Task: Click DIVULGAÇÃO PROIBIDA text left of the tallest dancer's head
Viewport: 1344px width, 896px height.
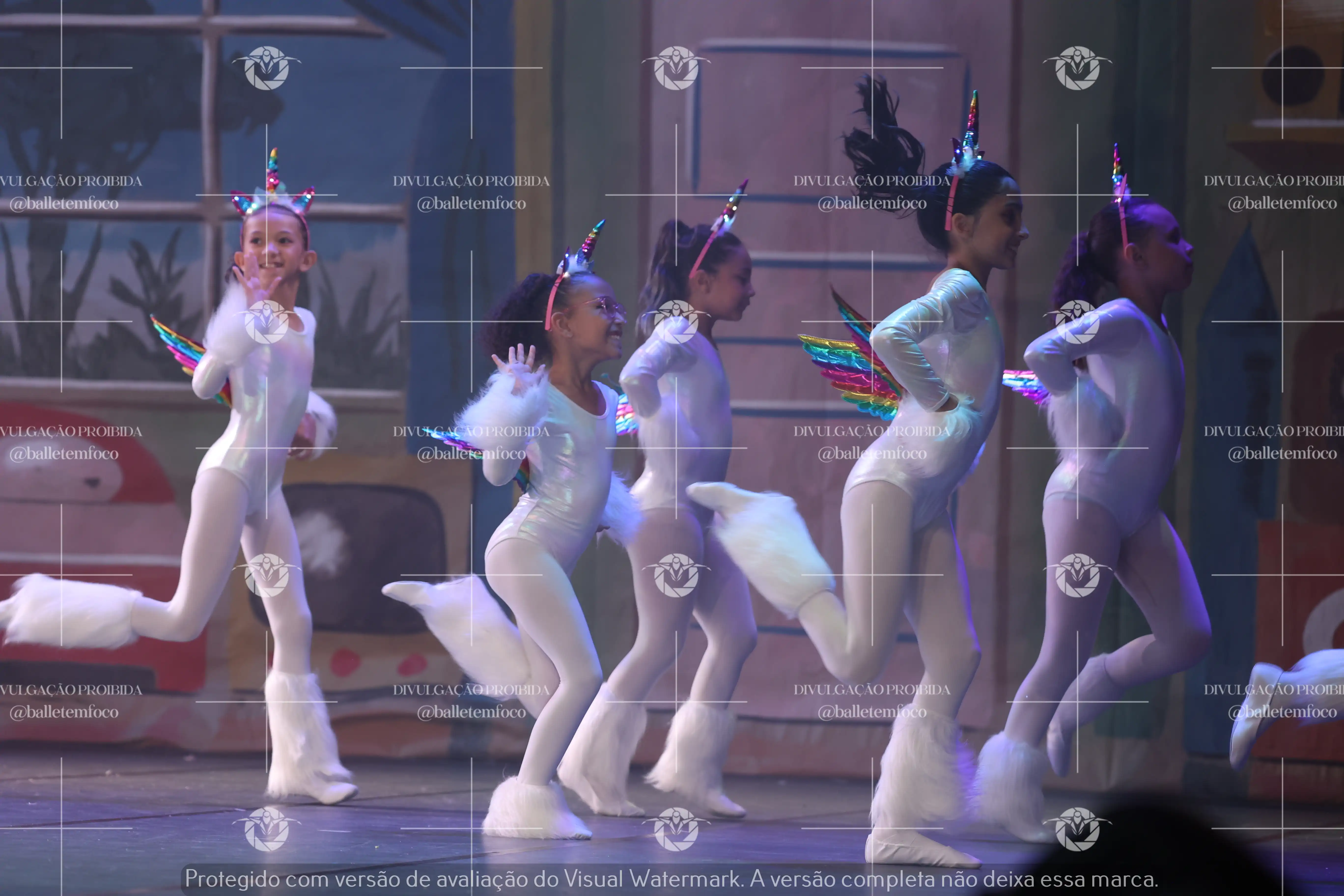Action: pos(872,181)
